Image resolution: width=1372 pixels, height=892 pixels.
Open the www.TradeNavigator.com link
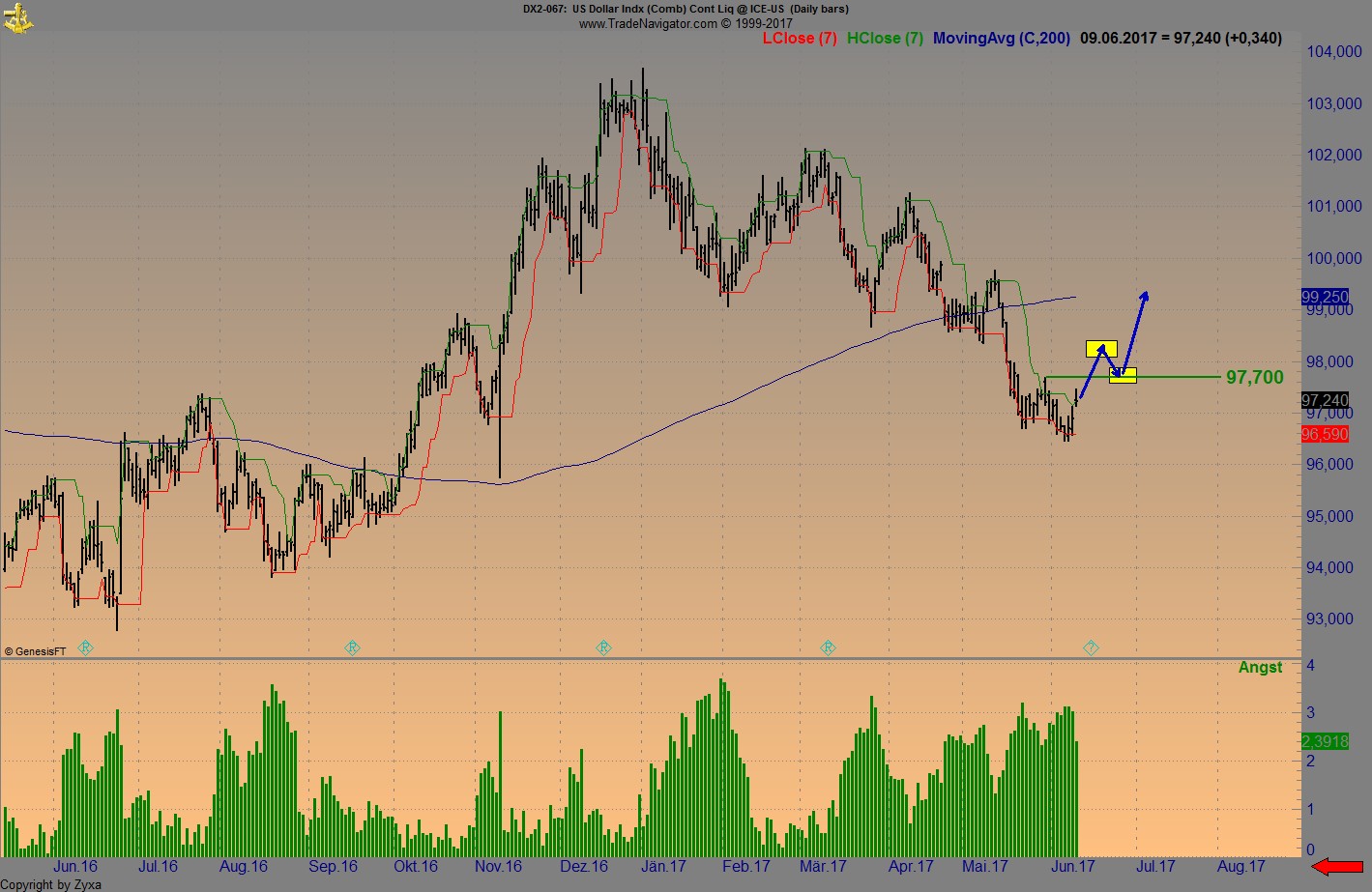click(646, 23)
